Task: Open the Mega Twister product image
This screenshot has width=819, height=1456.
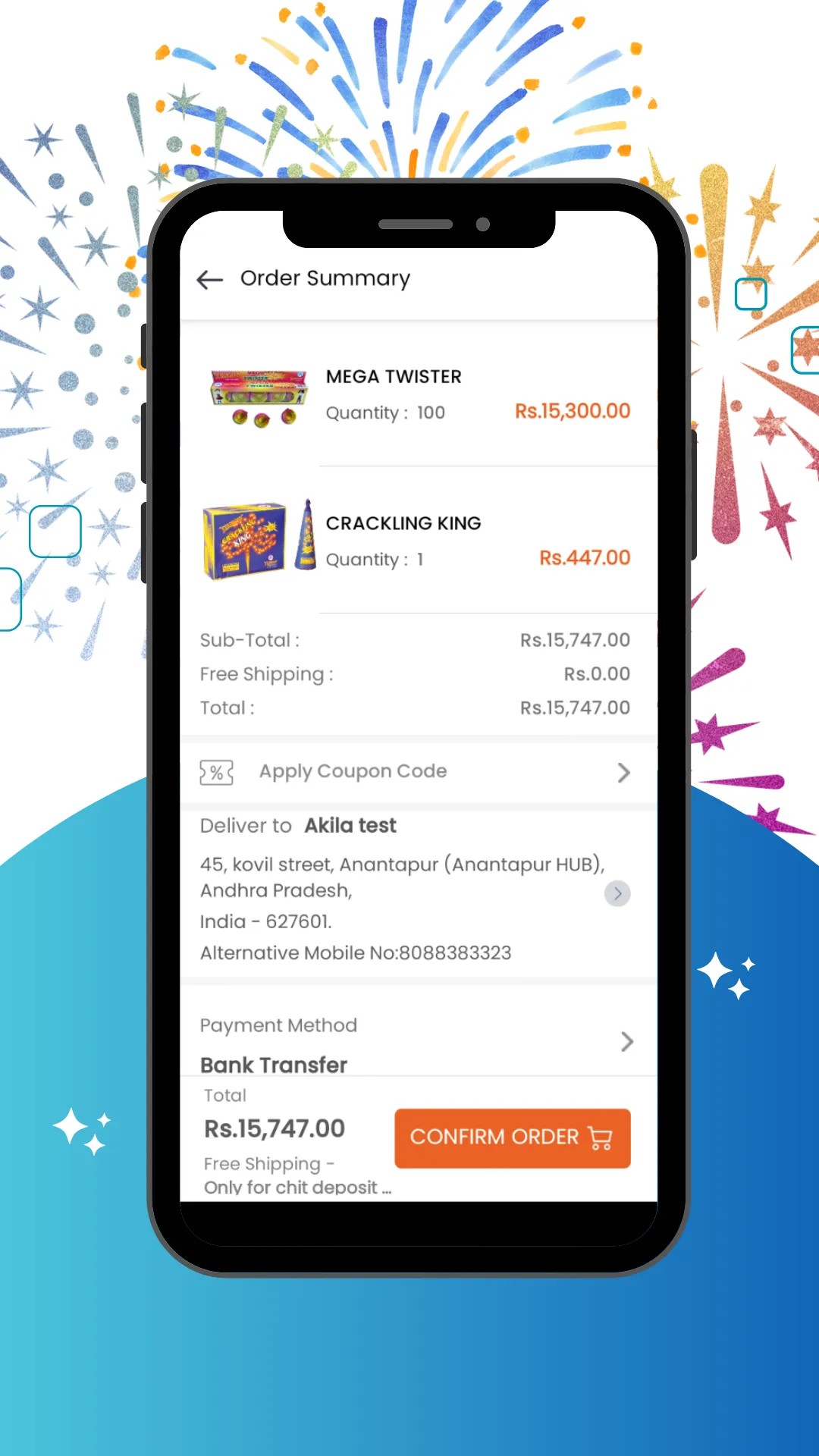Action: pos(259,399)
